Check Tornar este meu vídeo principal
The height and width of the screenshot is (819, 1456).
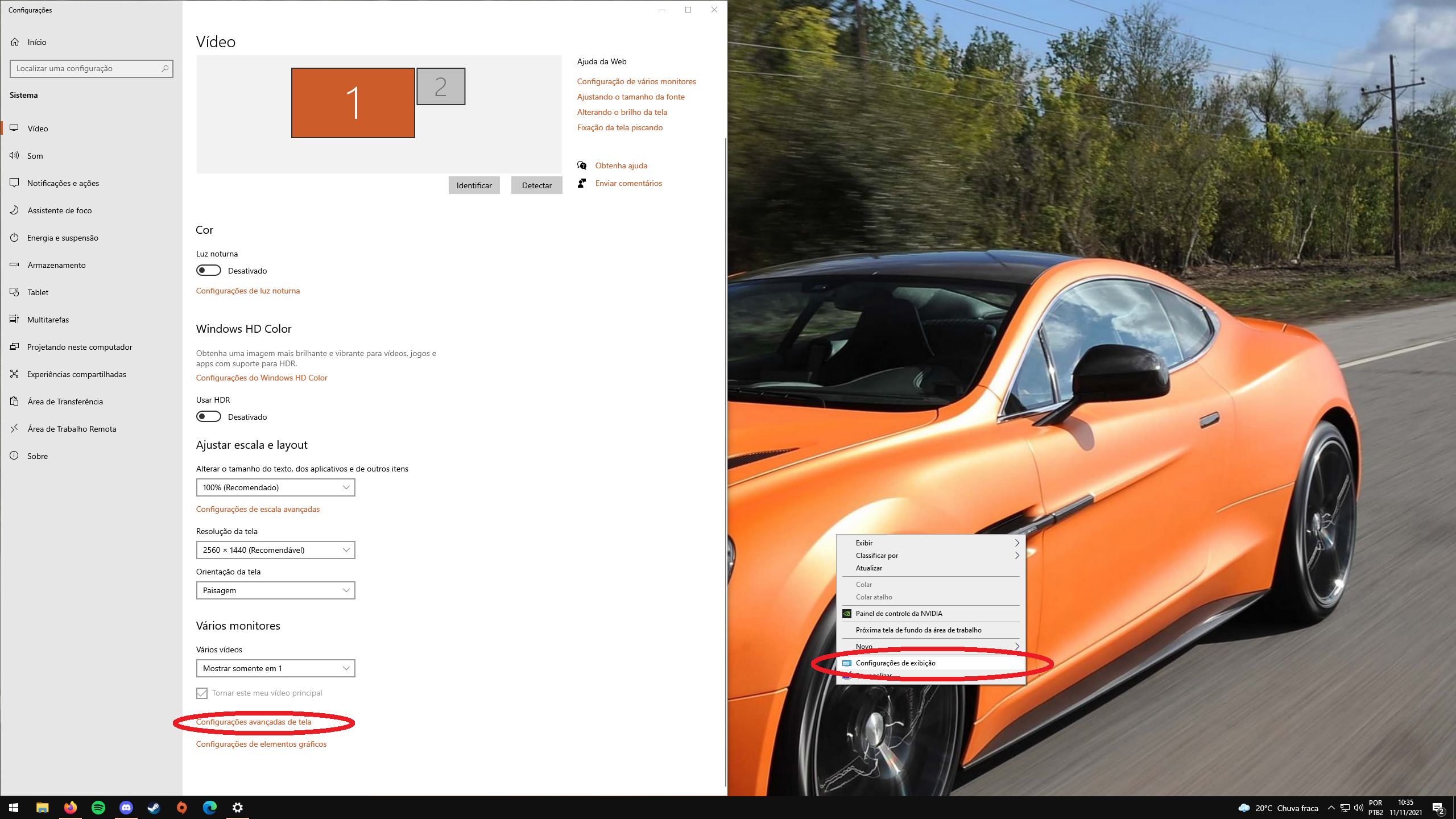click(x=202, y=693)
